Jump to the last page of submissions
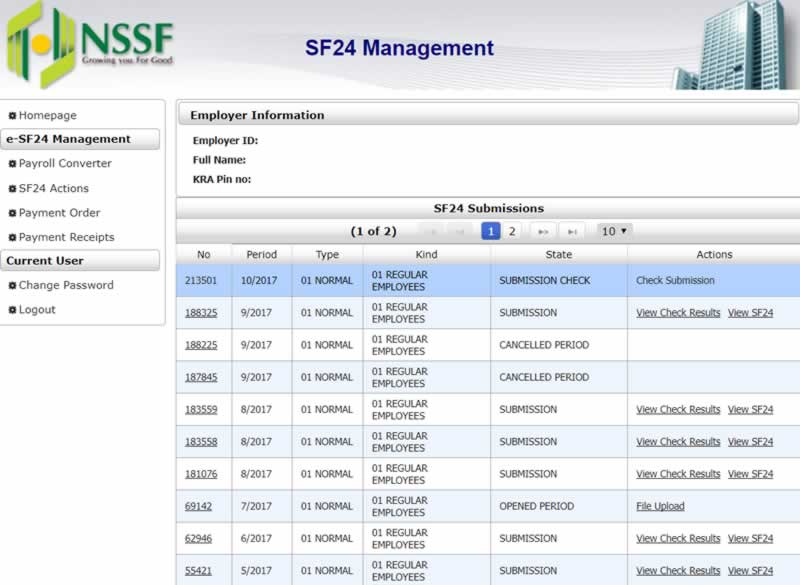800x585 pixels. tap(572, 231)
